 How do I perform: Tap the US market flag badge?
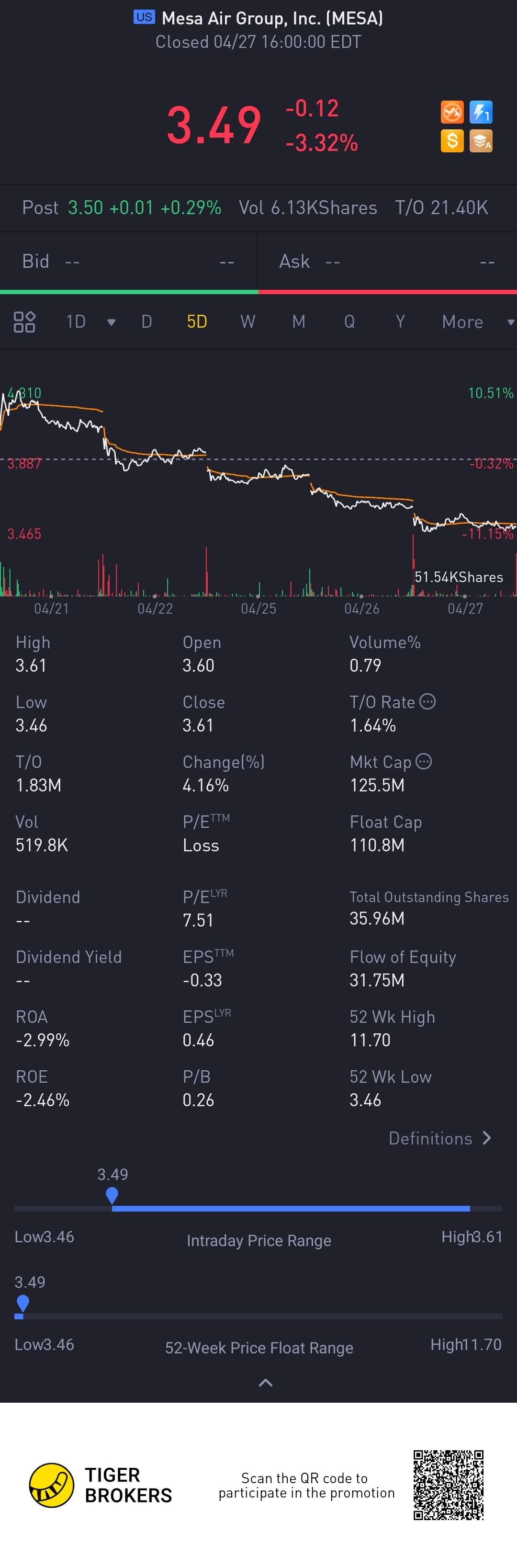pyautogui.click(x=144, y=17)
